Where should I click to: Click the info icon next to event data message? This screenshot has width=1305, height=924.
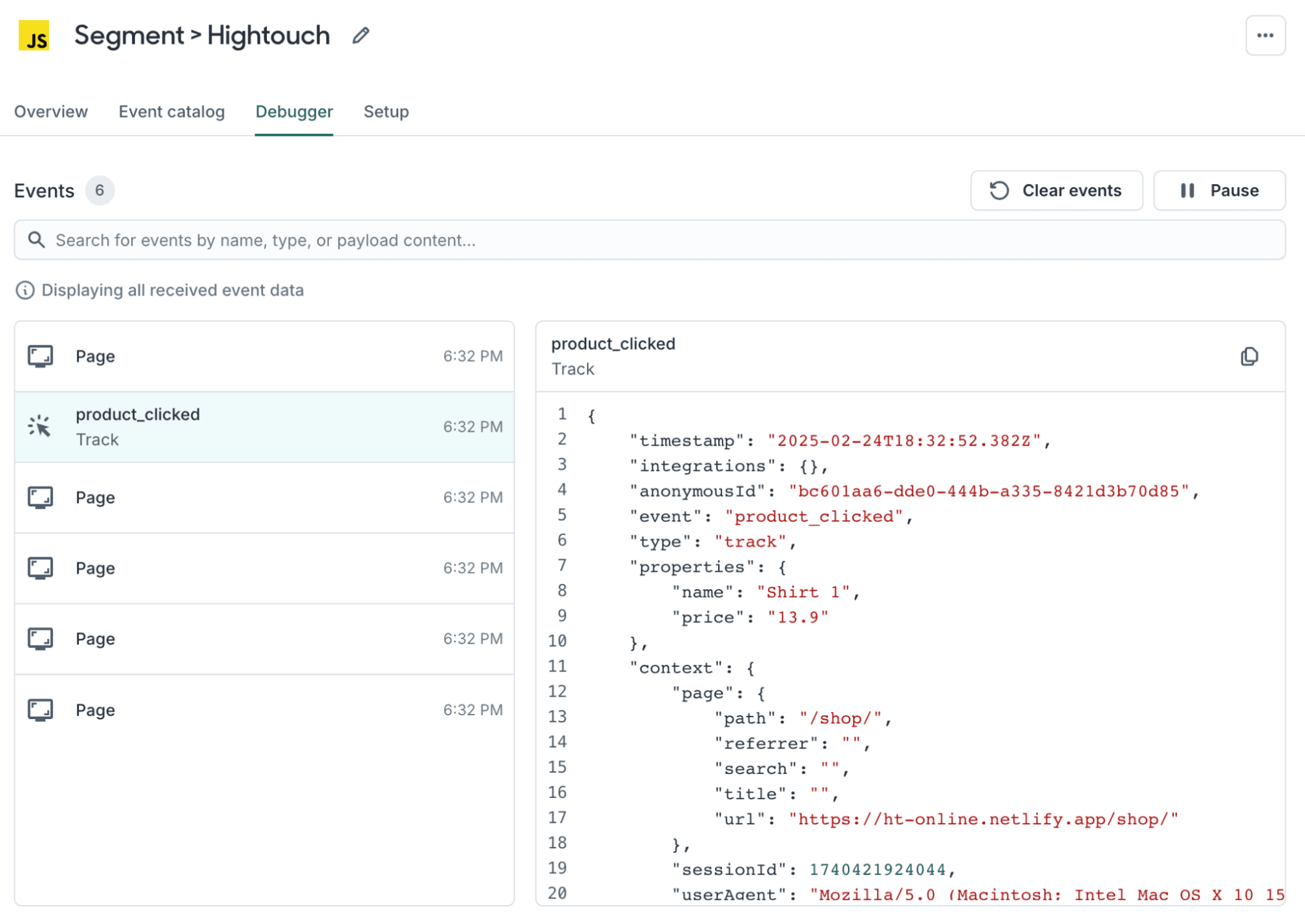pyautogui.click(x=24, y=290)
